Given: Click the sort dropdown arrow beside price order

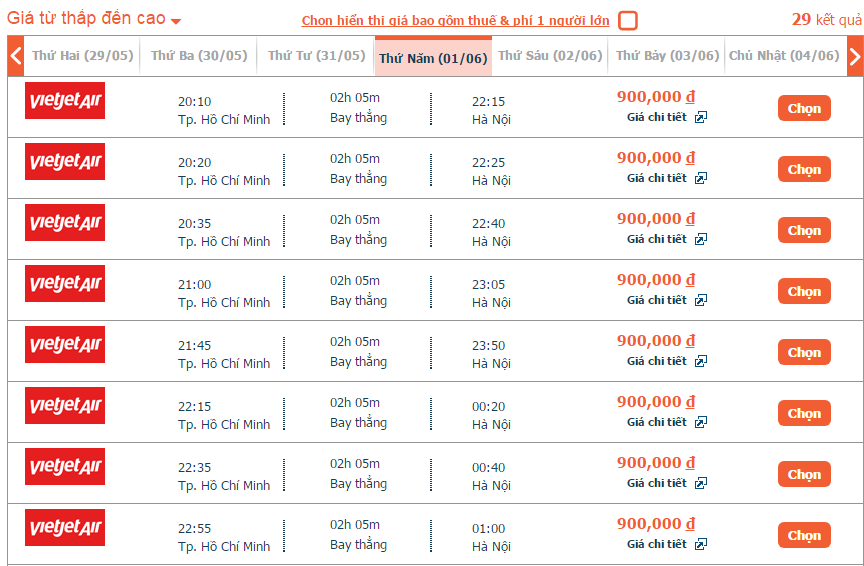Looking at the screenshot, I should [x=176, y=21].
